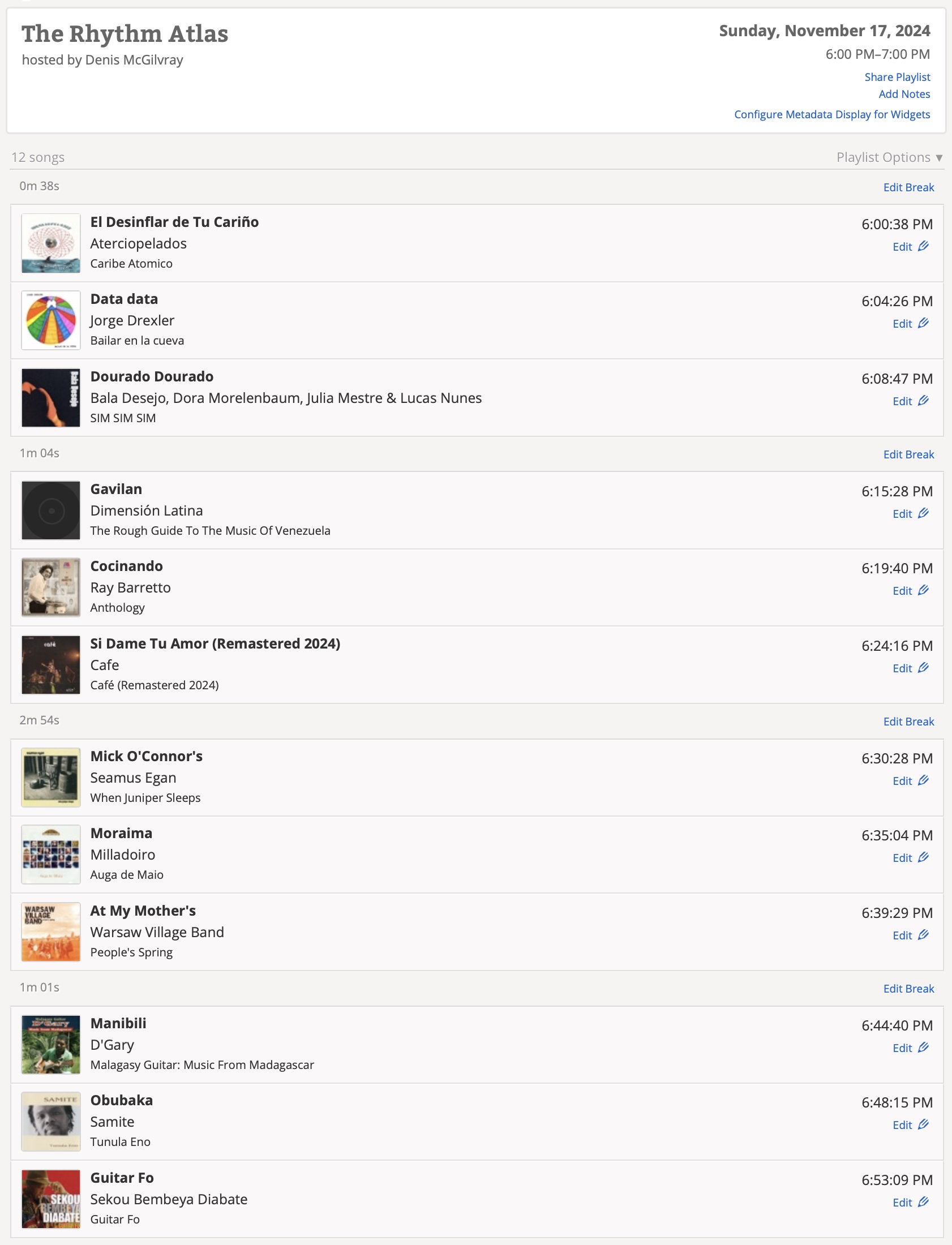The image size is (952, 1245).
Task: Click the pencil icon for Data data
Action: tap(923, 324)
